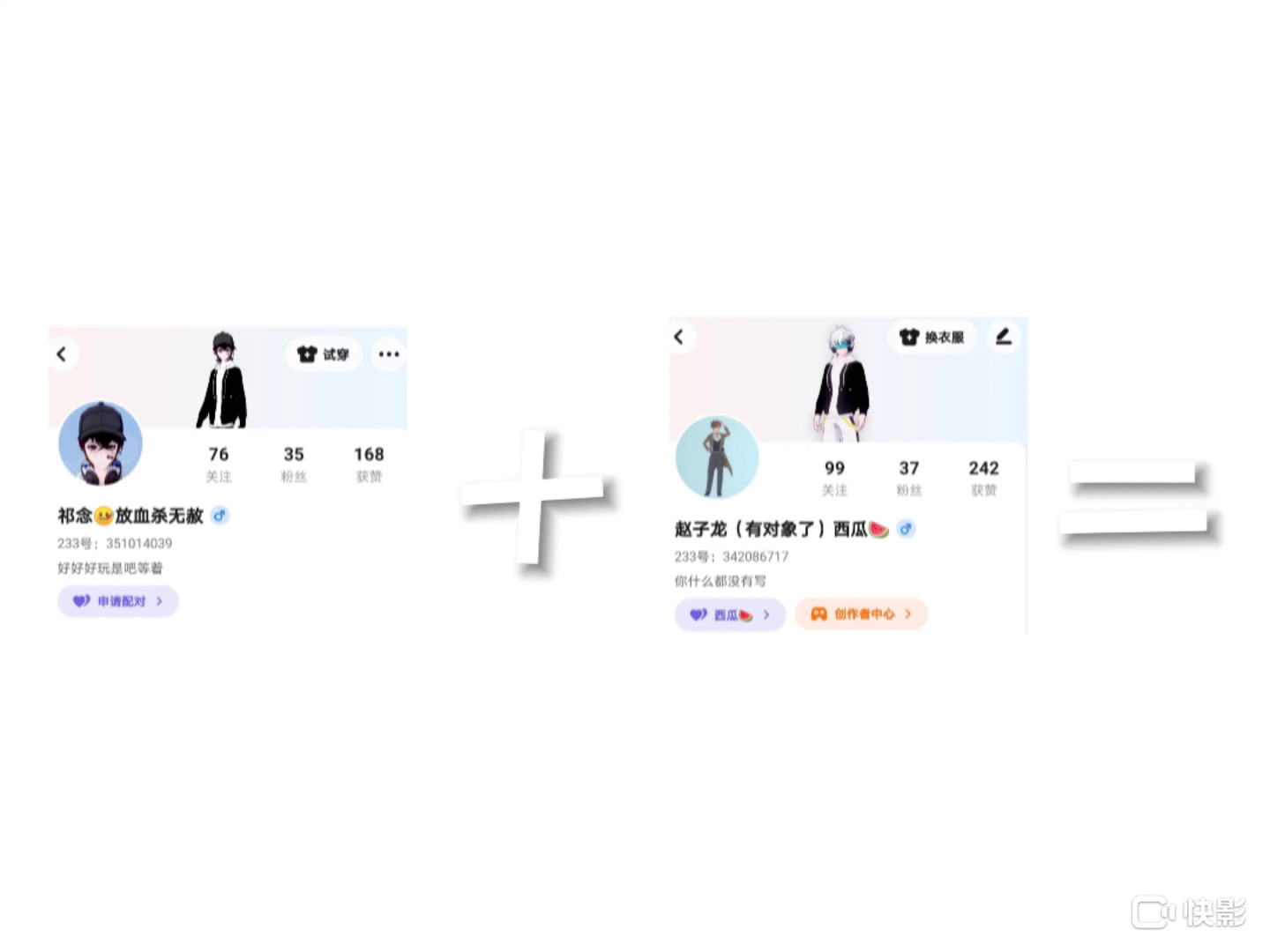
Task: Click the gender icon beside 赵子龙 name
Action: (x=906, y=529)
